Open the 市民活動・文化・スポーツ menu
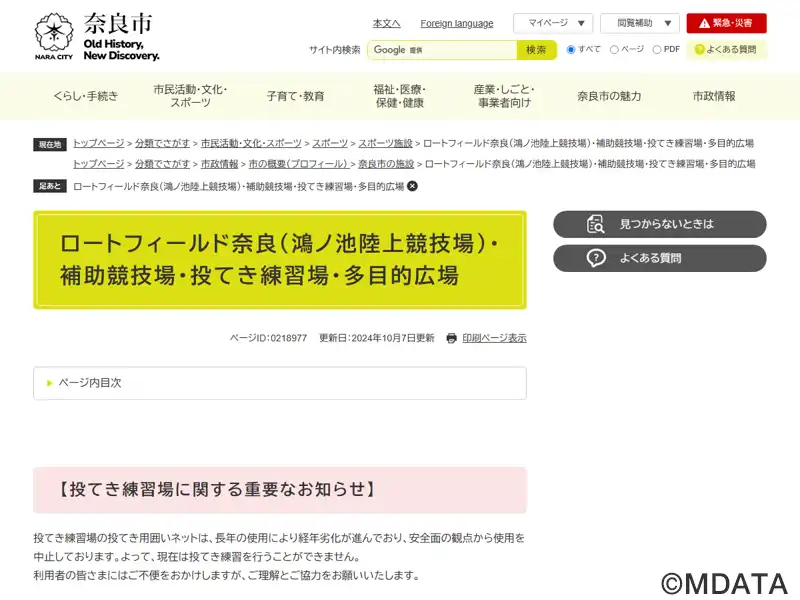 190,96
